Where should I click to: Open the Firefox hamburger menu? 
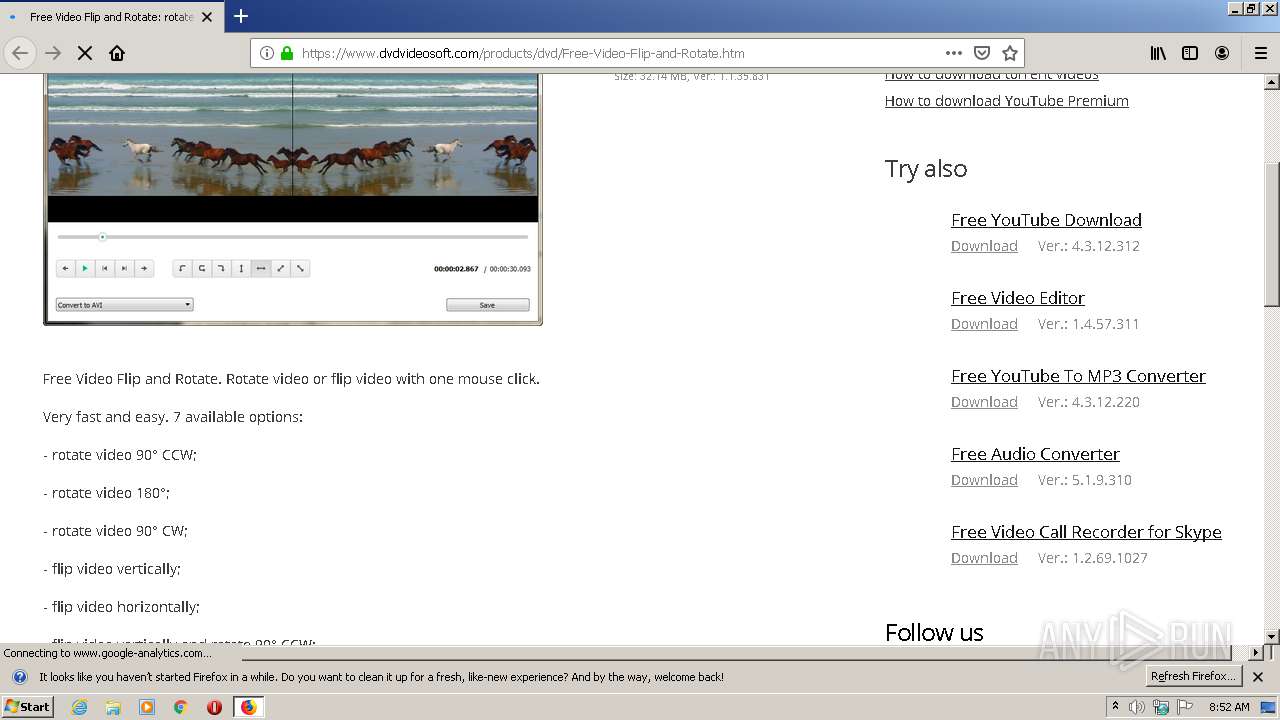tap(1261, 53)
